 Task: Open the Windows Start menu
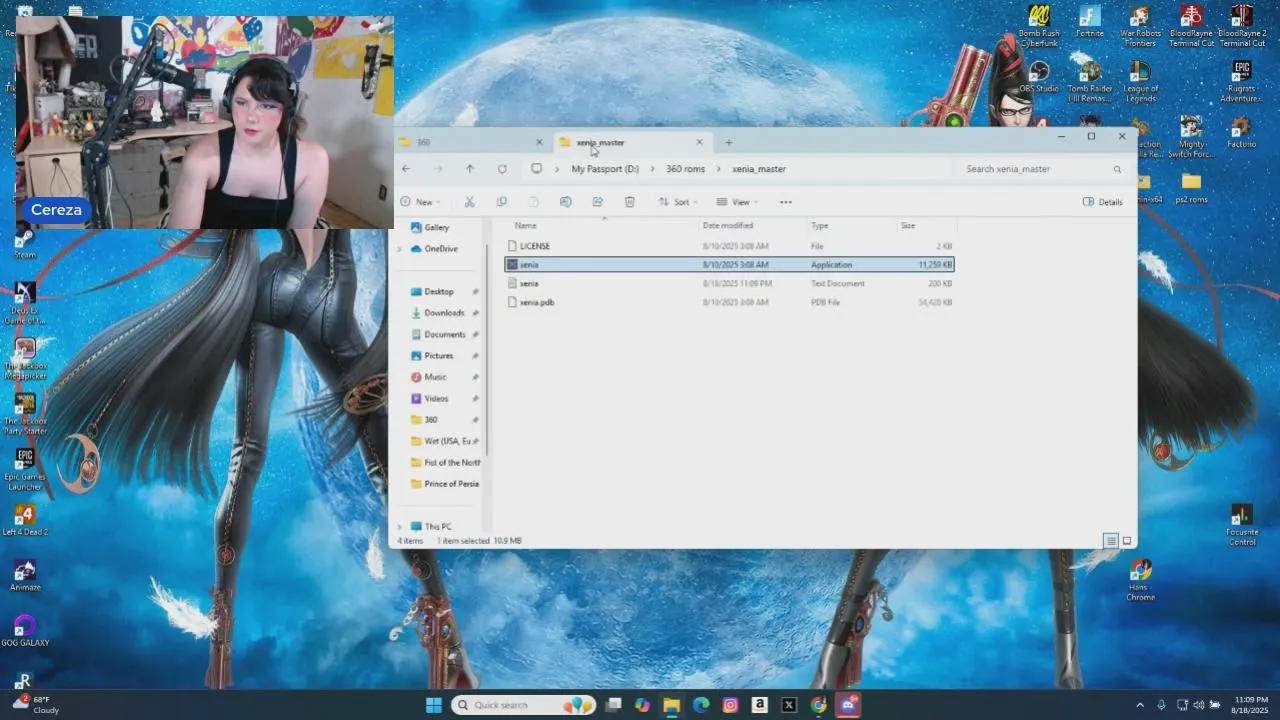pos(434,705)
